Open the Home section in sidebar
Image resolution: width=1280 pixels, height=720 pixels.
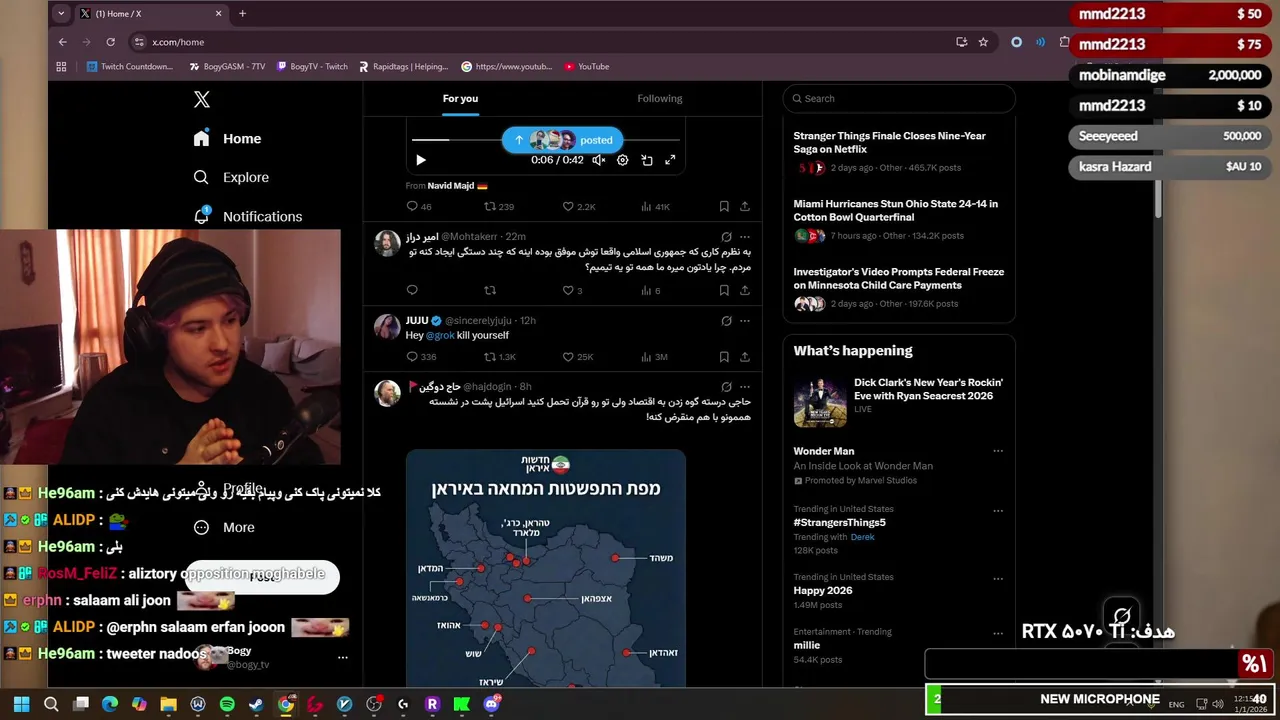coord(227,139)
